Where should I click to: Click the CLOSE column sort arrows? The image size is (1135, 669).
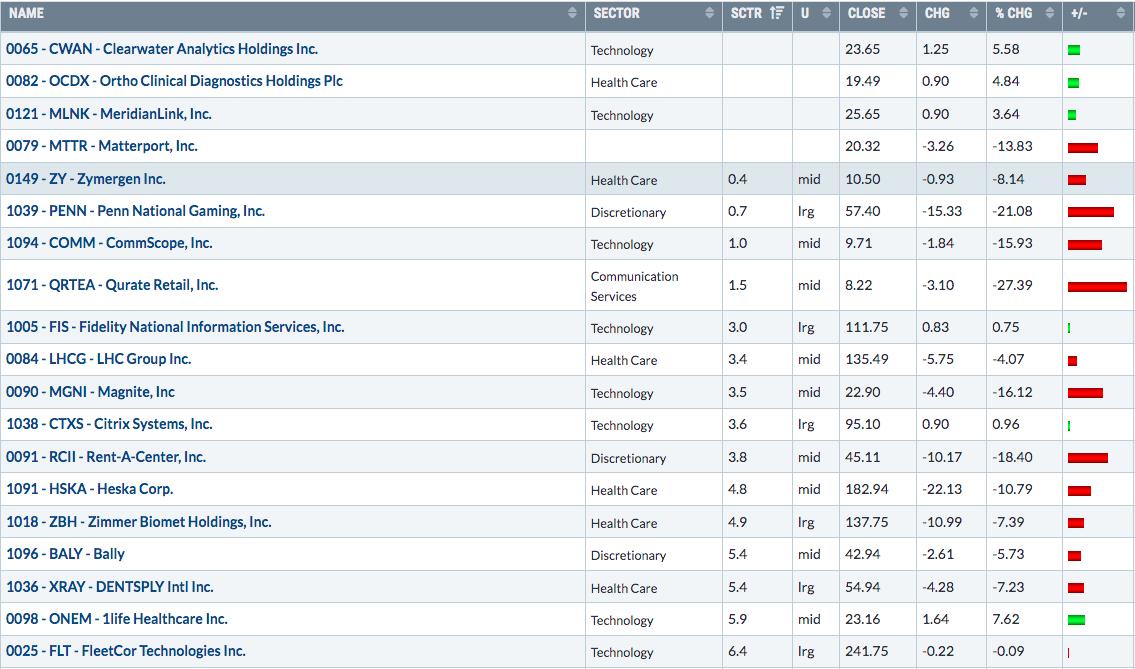tap(902, 14)
